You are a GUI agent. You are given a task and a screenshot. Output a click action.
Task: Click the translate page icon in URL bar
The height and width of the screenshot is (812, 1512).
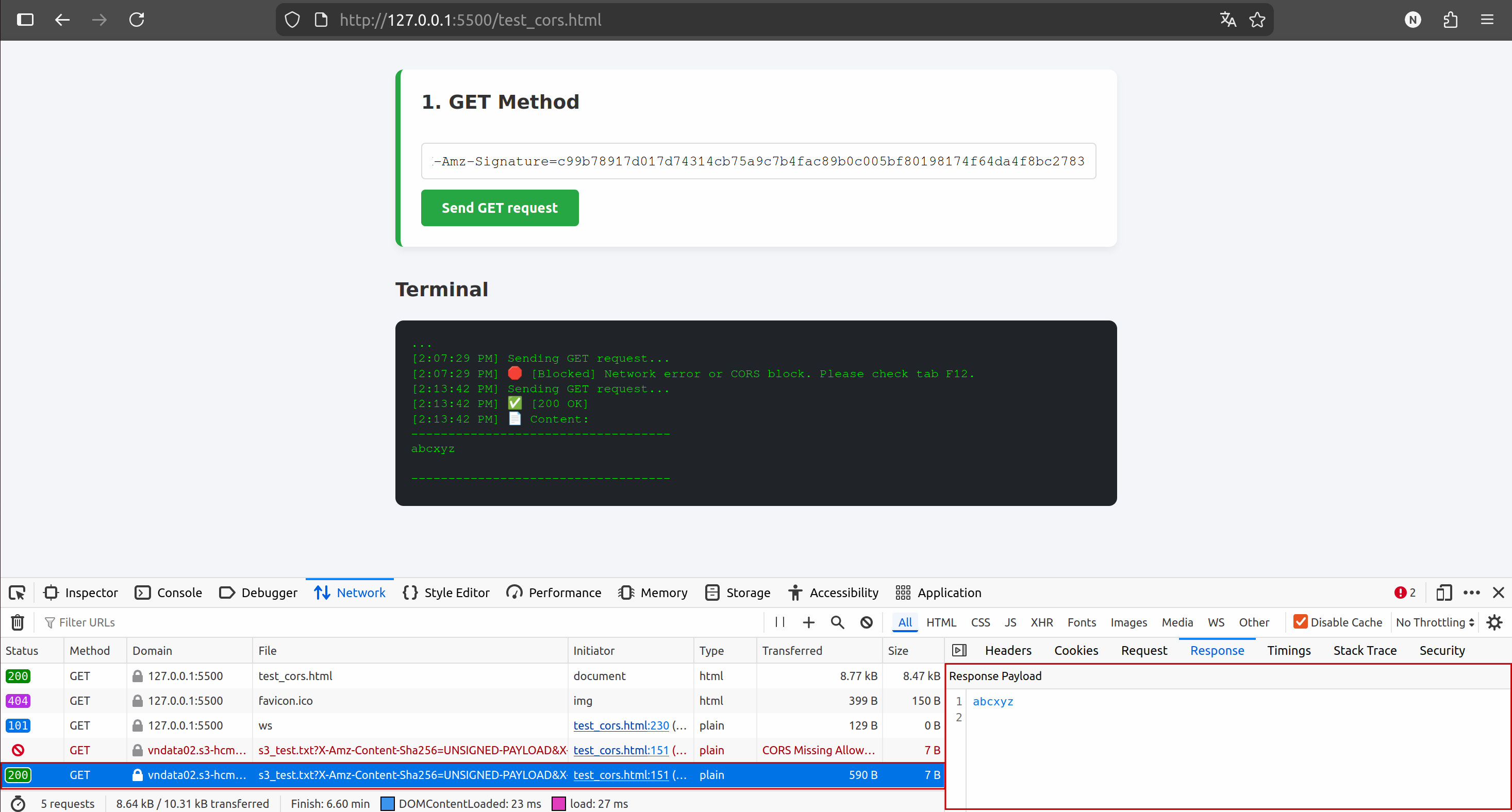1228,20
